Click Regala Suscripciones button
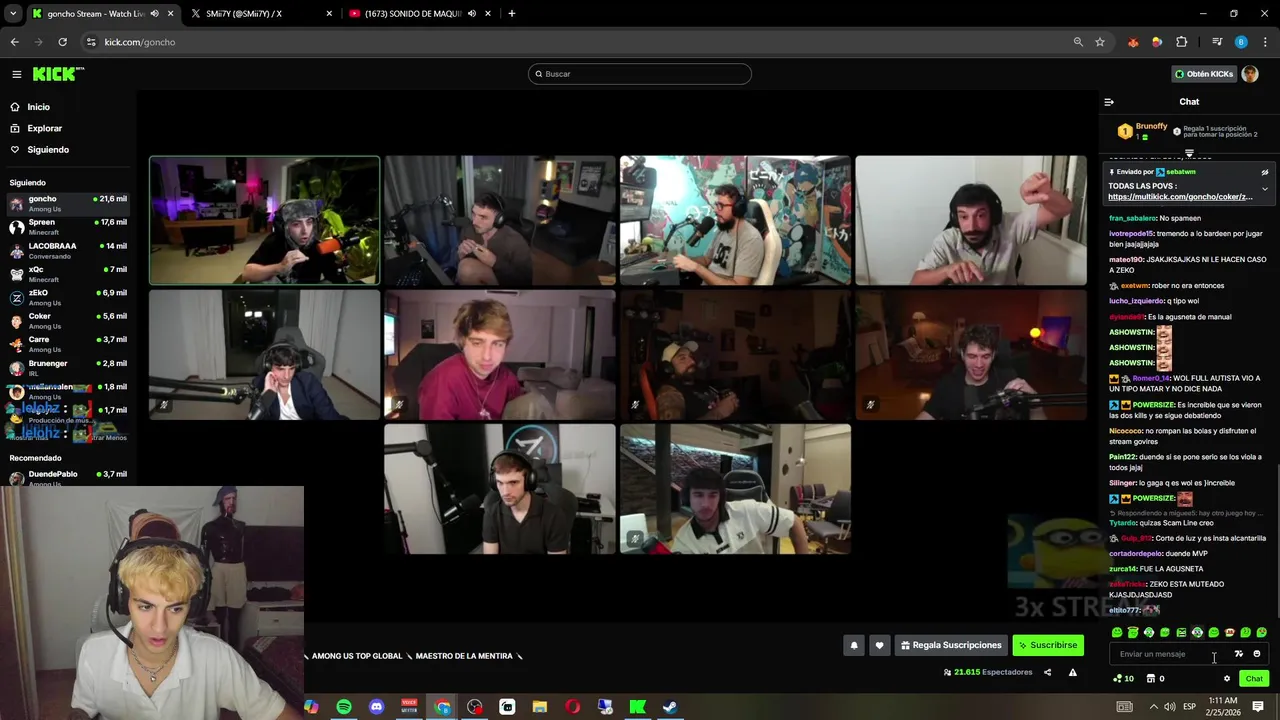 tap(951, 645)
